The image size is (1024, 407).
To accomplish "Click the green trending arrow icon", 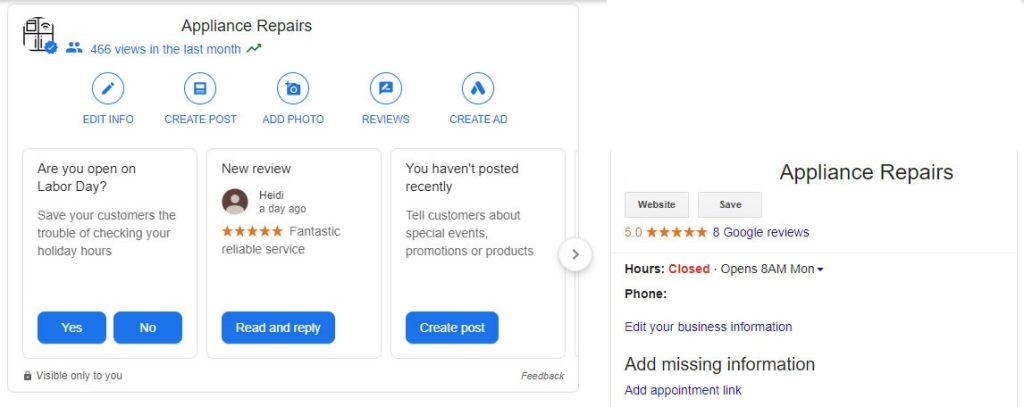I will coord(254,48).
